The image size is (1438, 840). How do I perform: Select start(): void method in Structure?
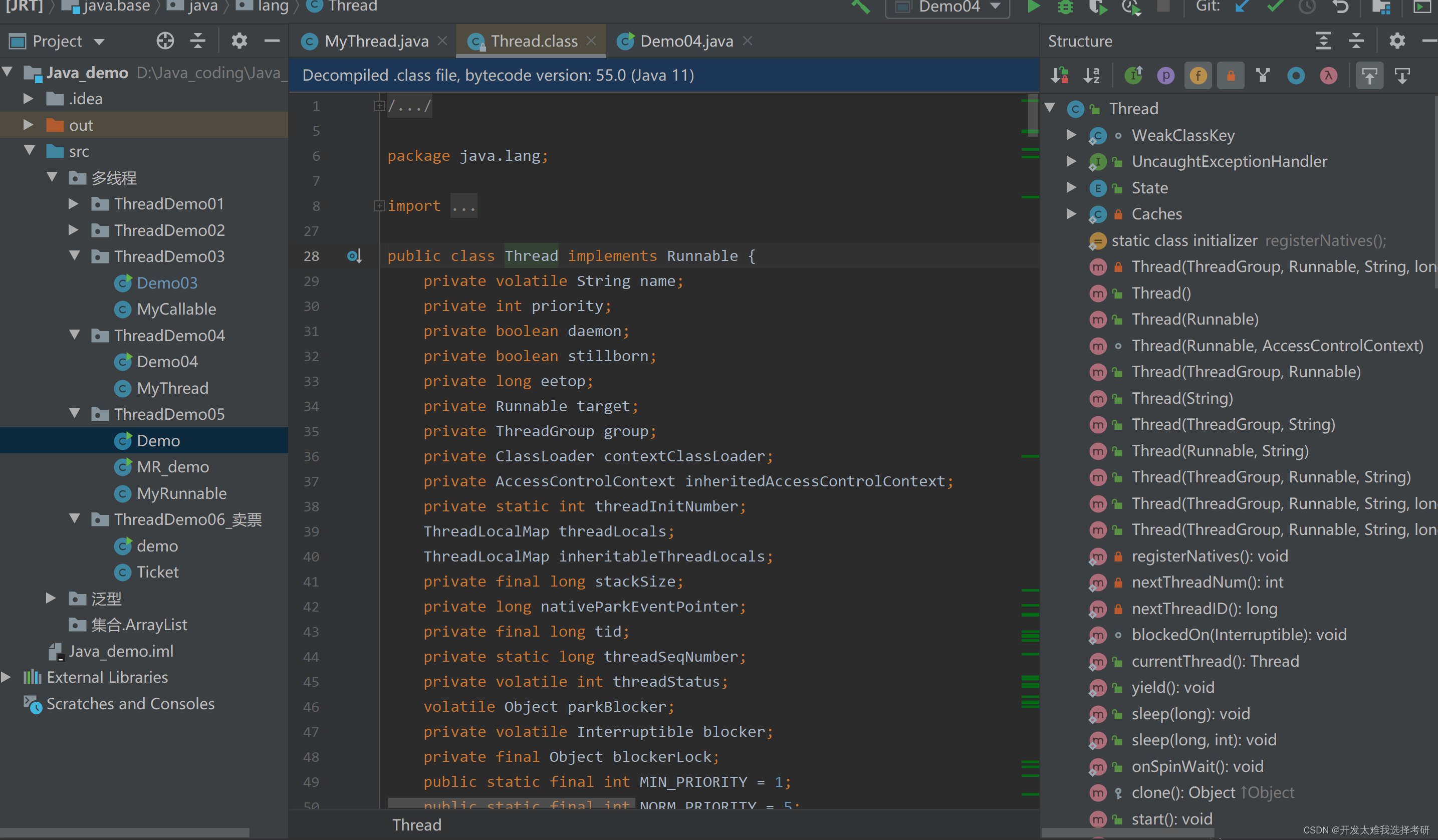1171,819
